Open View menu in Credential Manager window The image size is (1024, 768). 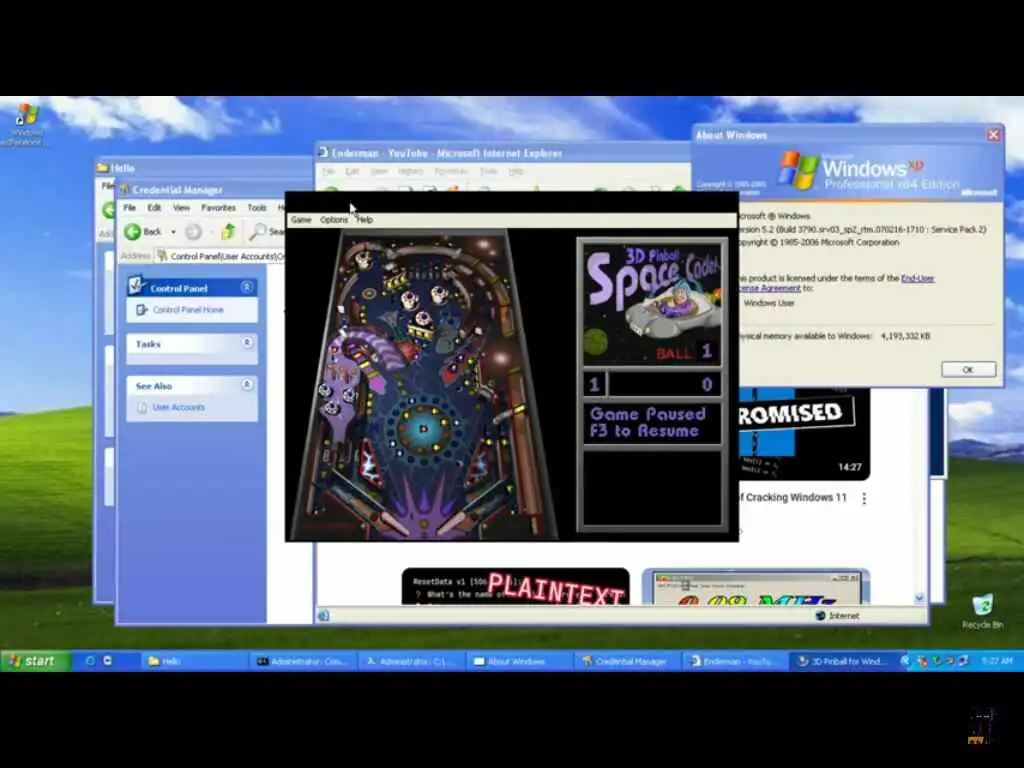[x=182, y=208]
